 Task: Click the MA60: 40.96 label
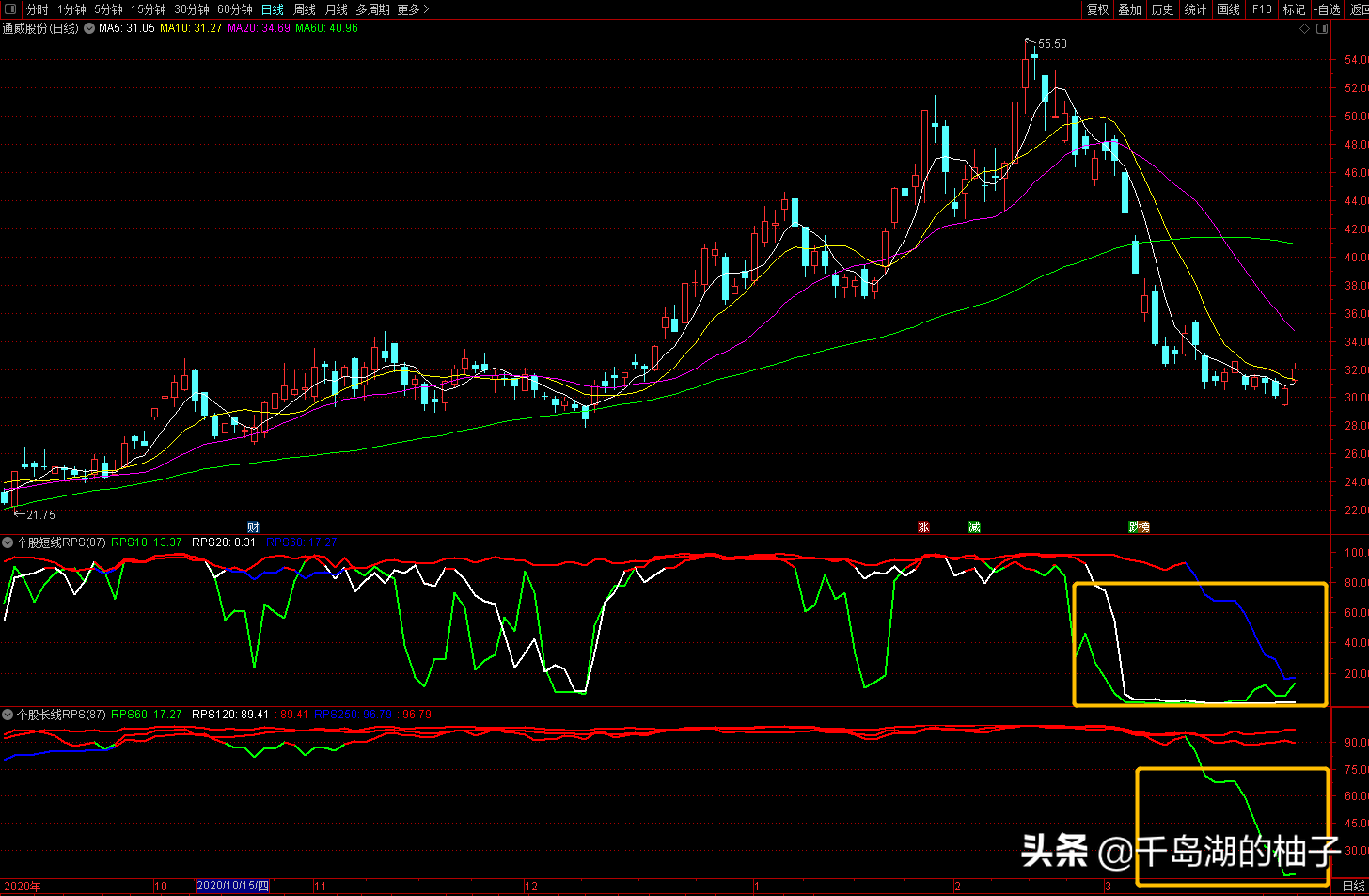tap(326, 28)
